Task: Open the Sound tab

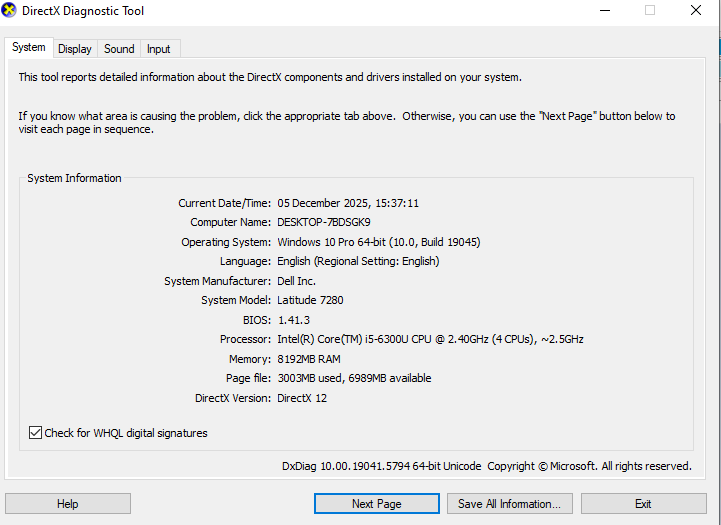Action: 119,49
